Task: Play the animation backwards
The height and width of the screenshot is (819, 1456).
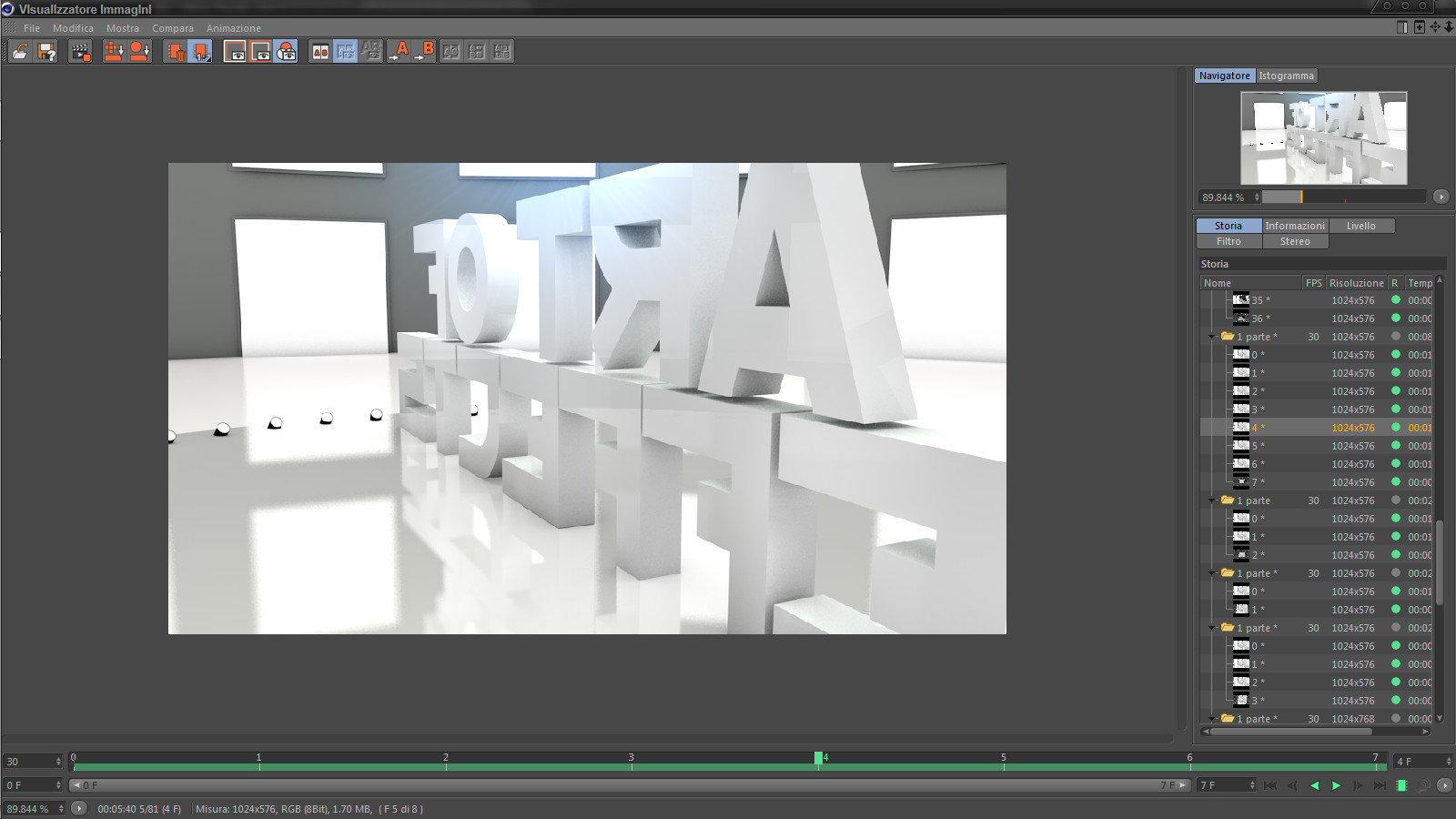Action: point(1314,785)
